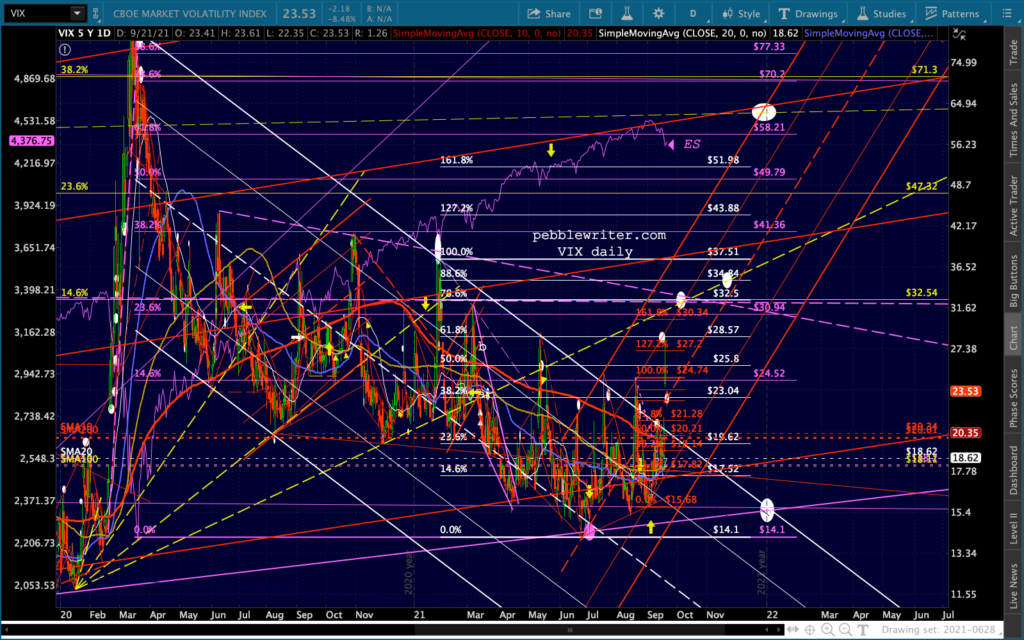Click the $14.1 white Fibonacci label
The width and height of the screenshot is (1024, 640).
point(726,530)
